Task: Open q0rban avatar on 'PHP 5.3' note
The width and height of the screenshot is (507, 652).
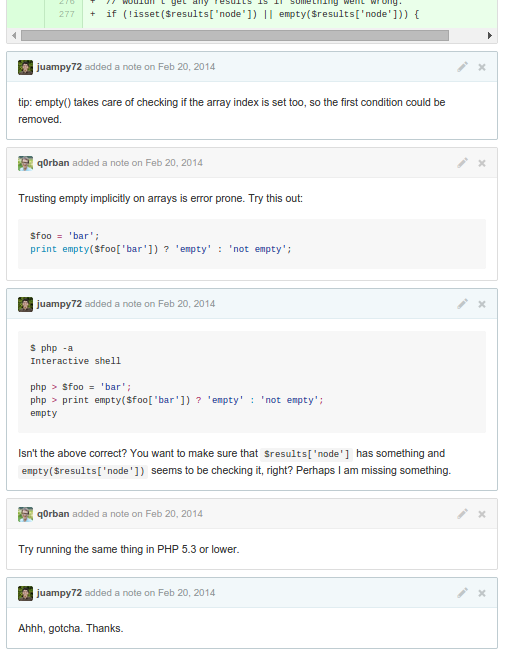Action: [x=25, y=514]
